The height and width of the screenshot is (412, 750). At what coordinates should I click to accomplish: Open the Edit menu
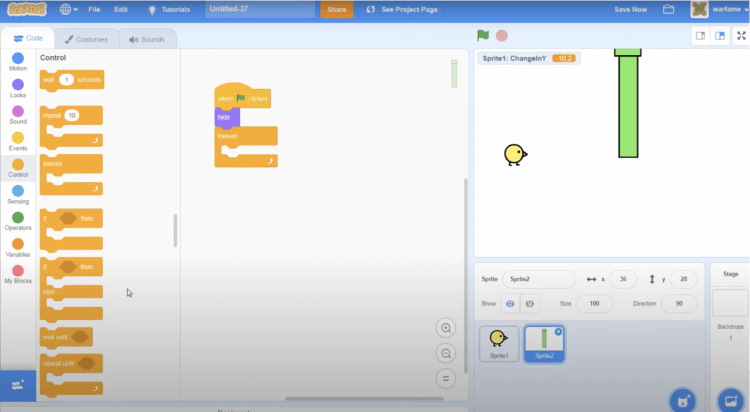(121, 9)
